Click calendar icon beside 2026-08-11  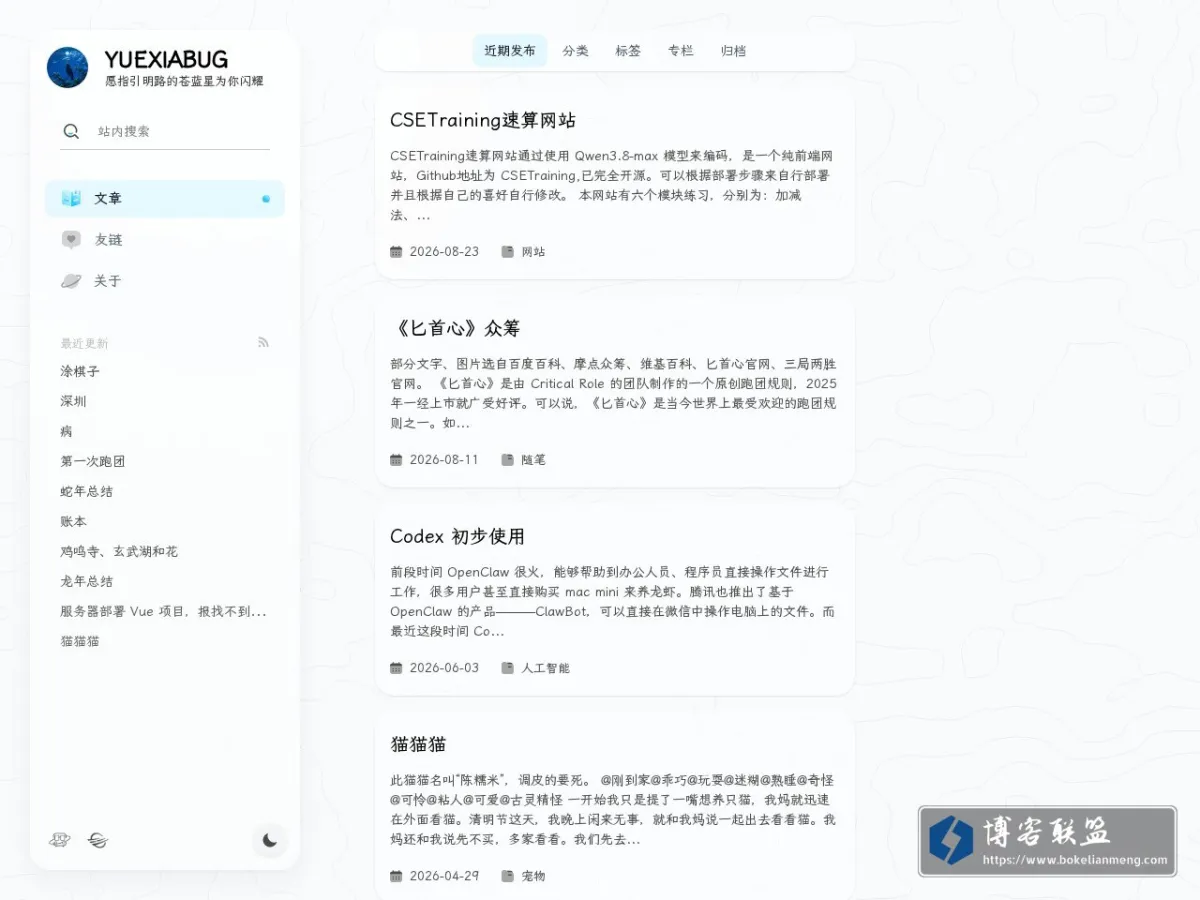(396, 460)
